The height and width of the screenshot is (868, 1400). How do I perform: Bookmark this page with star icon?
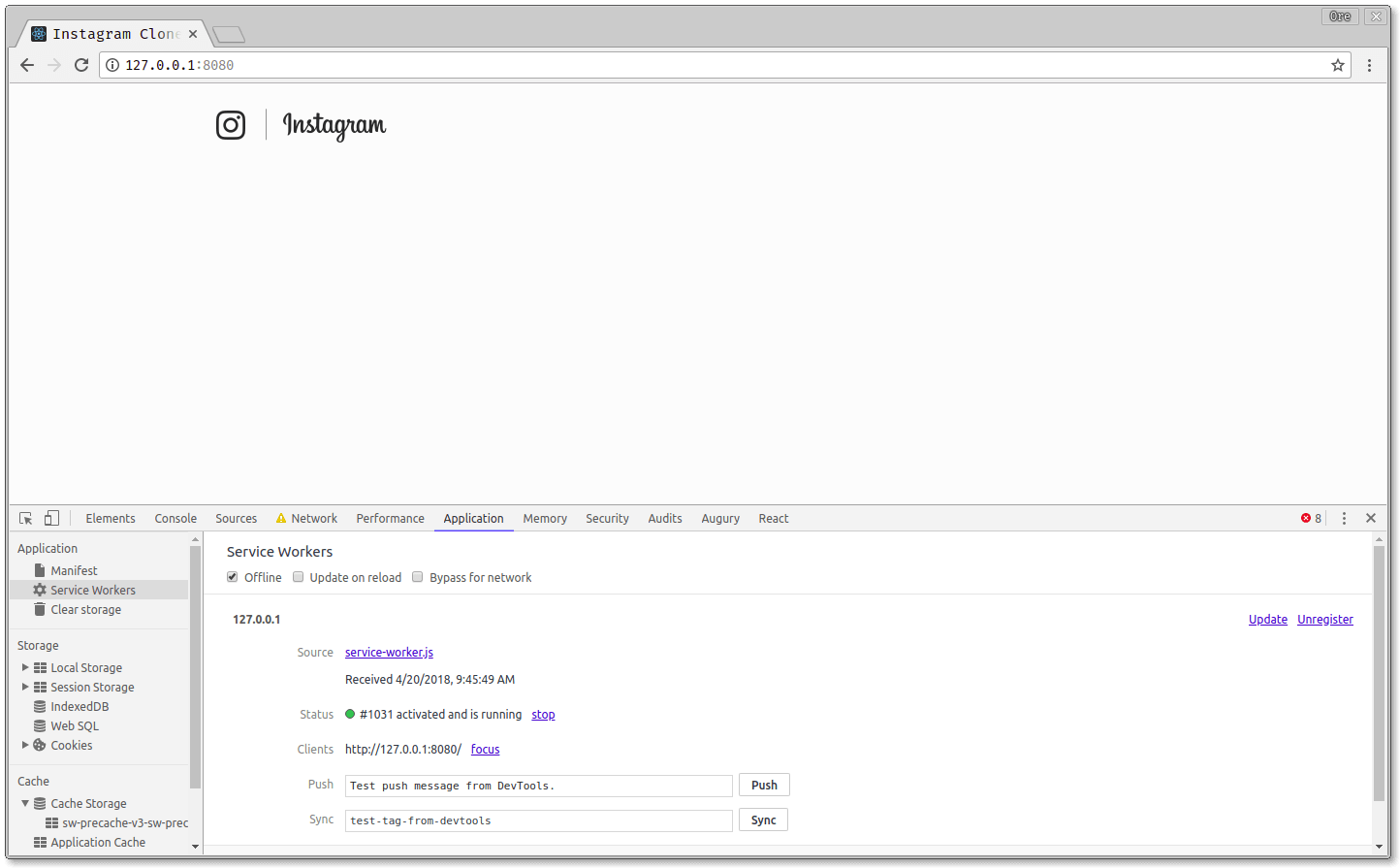[x=1338, y=65]
